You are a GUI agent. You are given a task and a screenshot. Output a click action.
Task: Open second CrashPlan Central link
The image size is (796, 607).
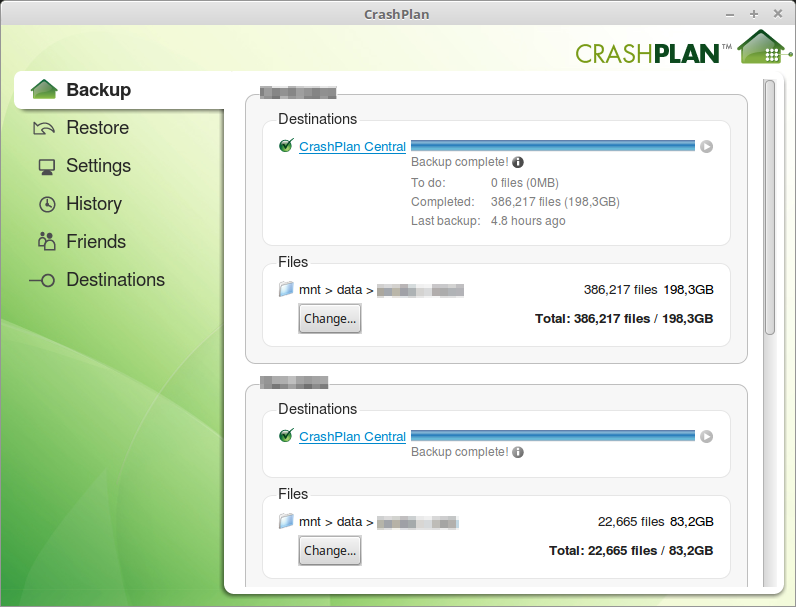[352, 436]
